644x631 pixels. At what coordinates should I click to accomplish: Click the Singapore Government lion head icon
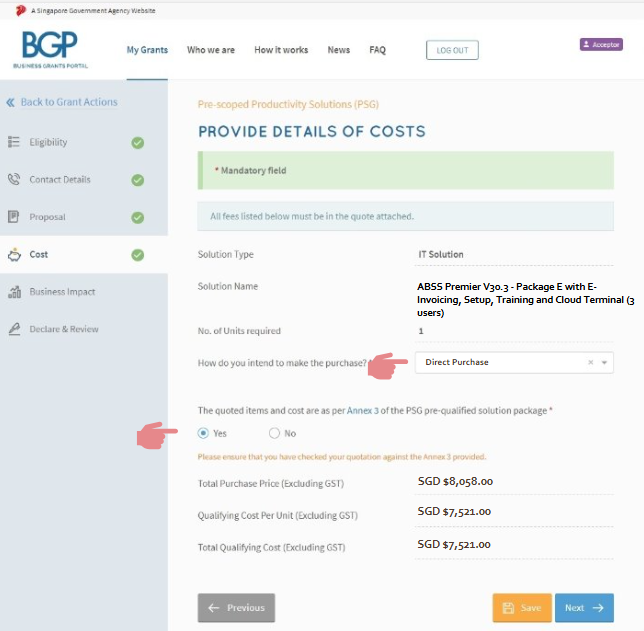[x=21, y=10]
